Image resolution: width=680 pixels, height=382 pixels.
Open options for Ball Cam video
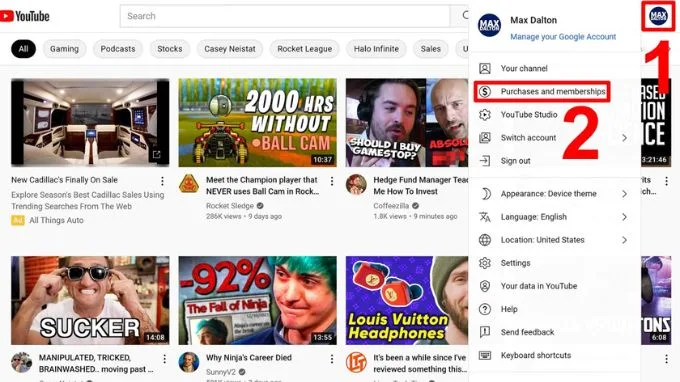point(332,181)
